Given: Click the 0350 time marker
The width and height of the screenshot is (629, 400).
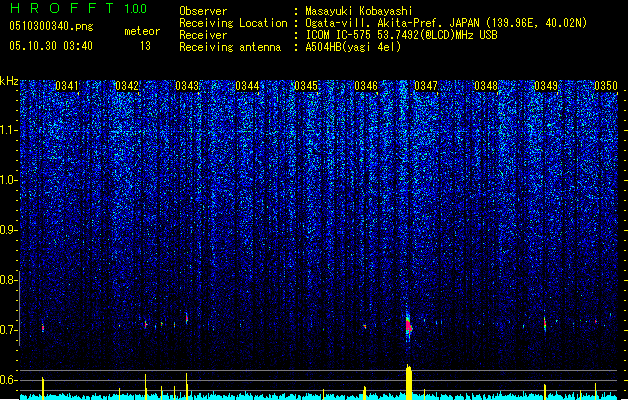Looking at the screenshot, I should (x=606, y=86).
